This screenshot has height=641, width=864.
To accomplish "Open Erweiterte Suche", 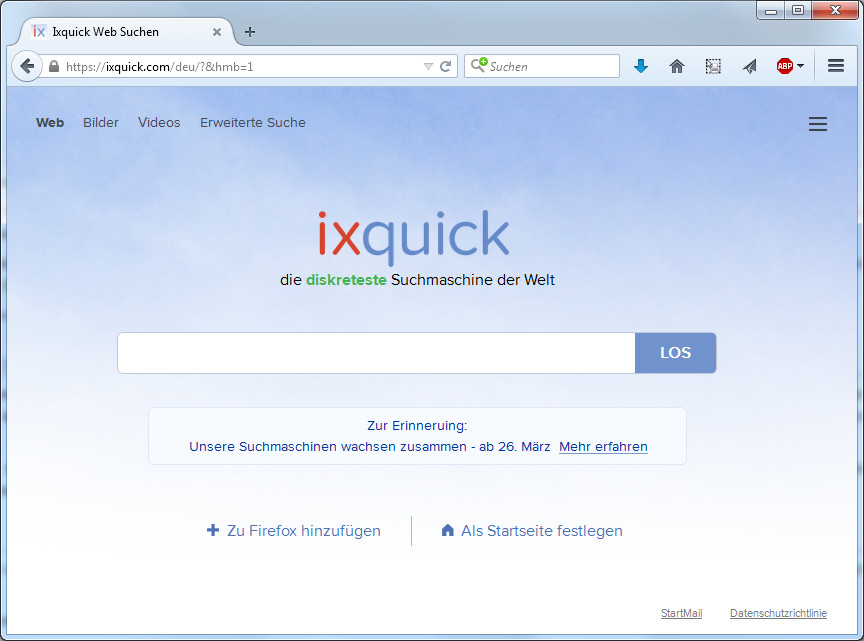I will click(253, 123).
